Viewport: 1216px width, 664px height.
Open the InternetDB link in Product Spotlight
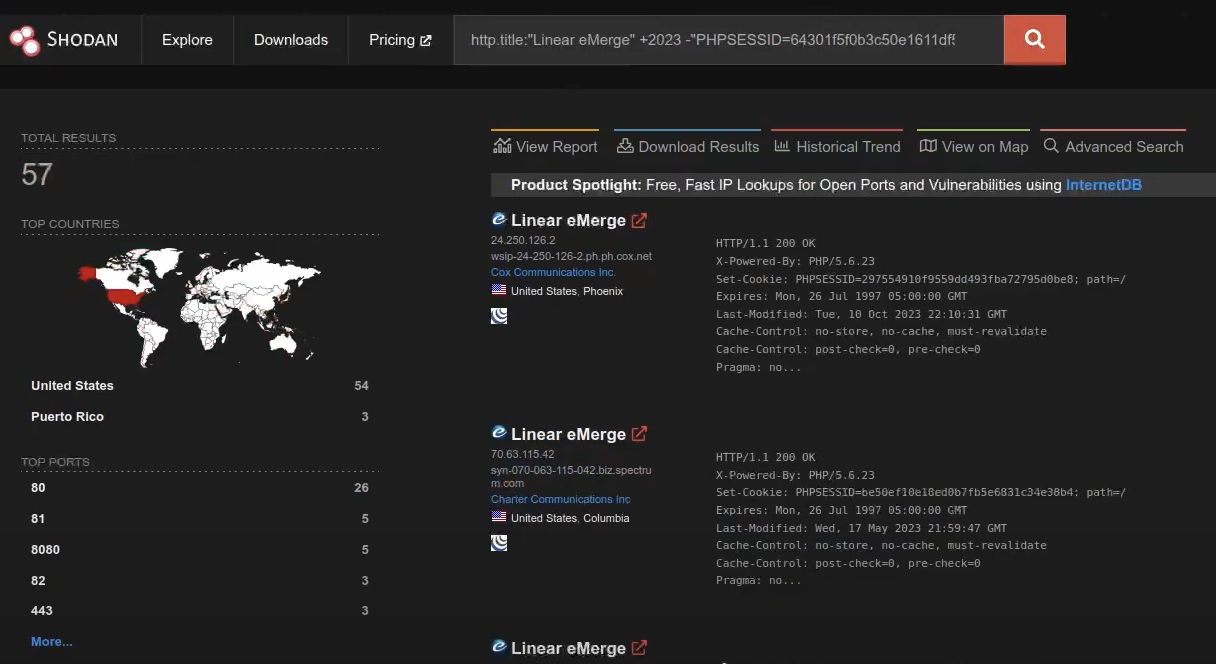[x=1103, y=184]
